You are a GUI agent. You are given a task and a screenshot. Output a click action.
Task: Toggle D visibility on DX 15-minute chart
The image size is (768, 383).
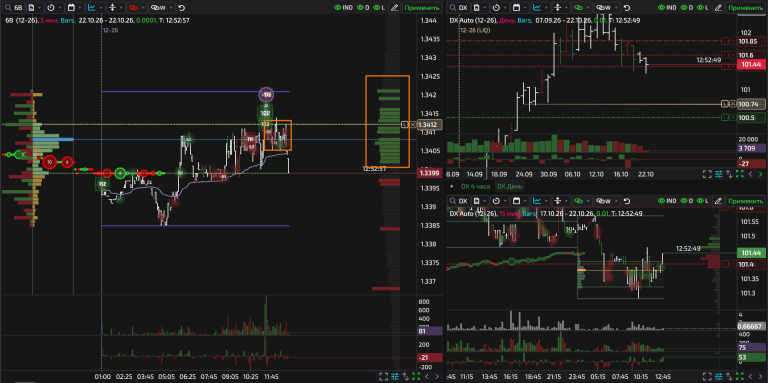(686, 201)
